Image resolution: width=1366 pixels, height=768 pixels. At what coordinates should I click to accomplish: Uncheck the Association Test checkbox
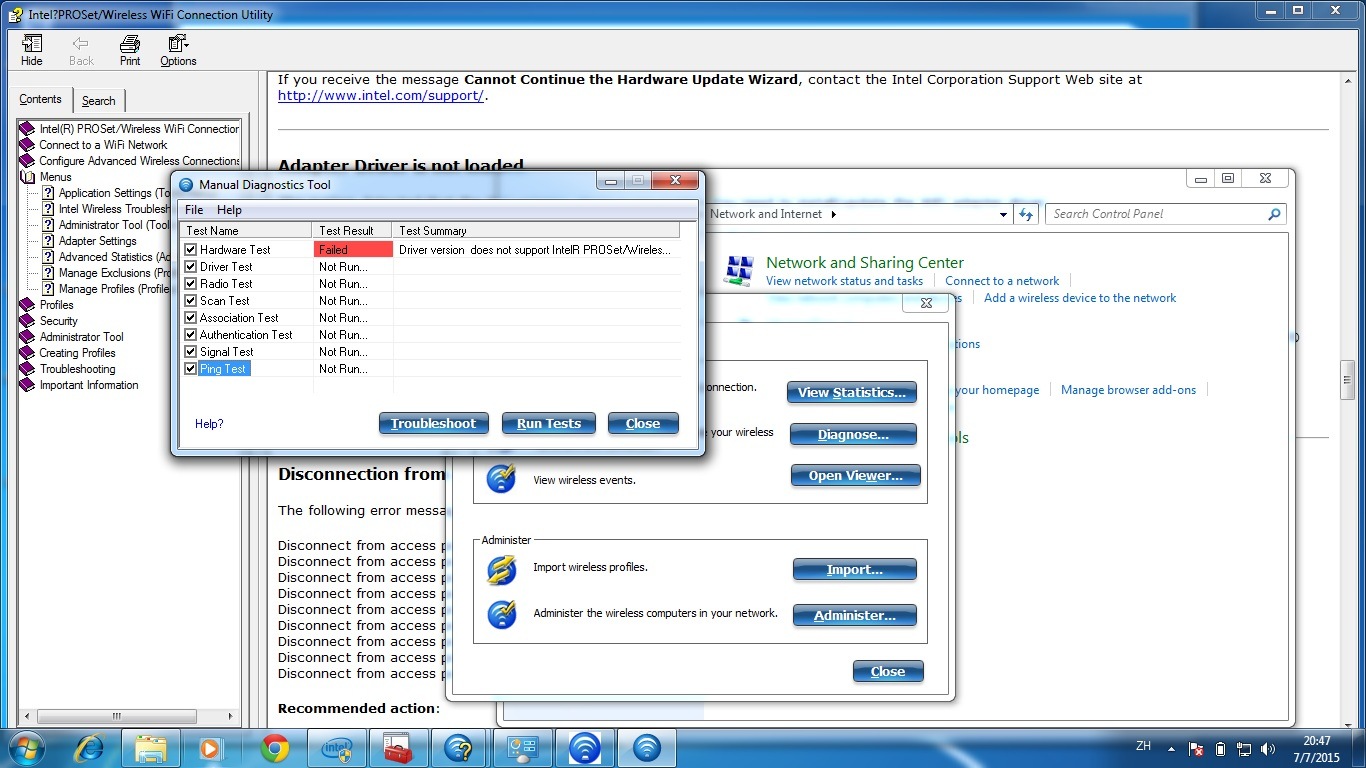(x=191, y=318)
